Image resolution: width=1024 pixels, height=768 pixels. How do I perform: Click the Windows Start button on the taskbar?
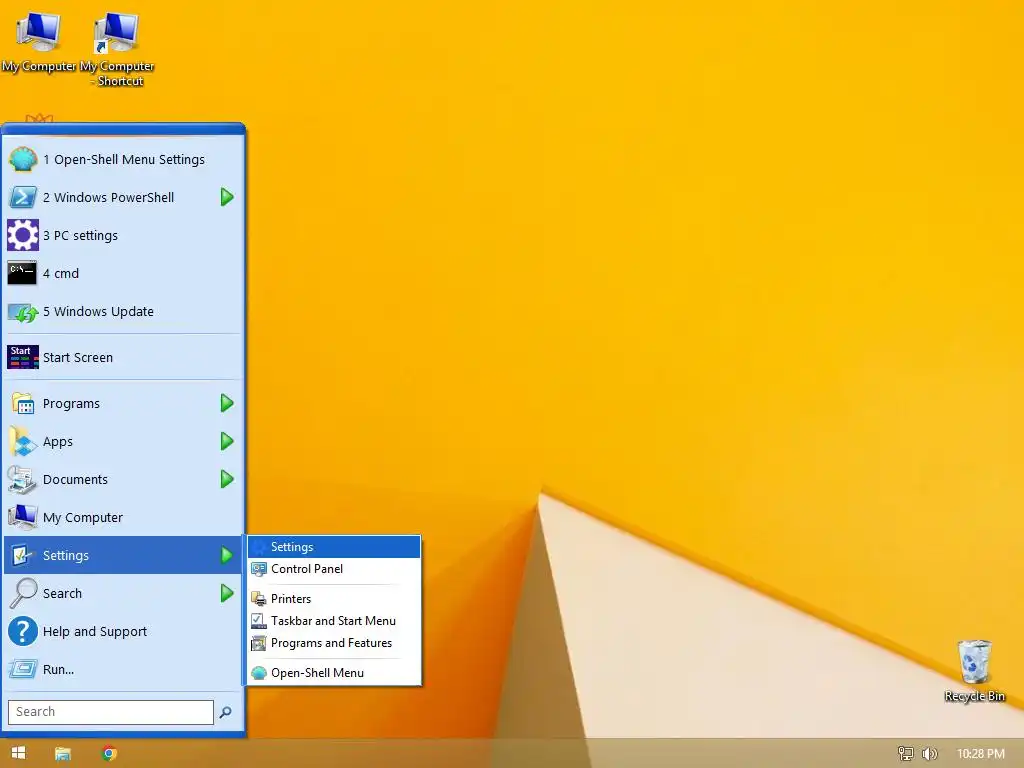[x=18, y=753]
